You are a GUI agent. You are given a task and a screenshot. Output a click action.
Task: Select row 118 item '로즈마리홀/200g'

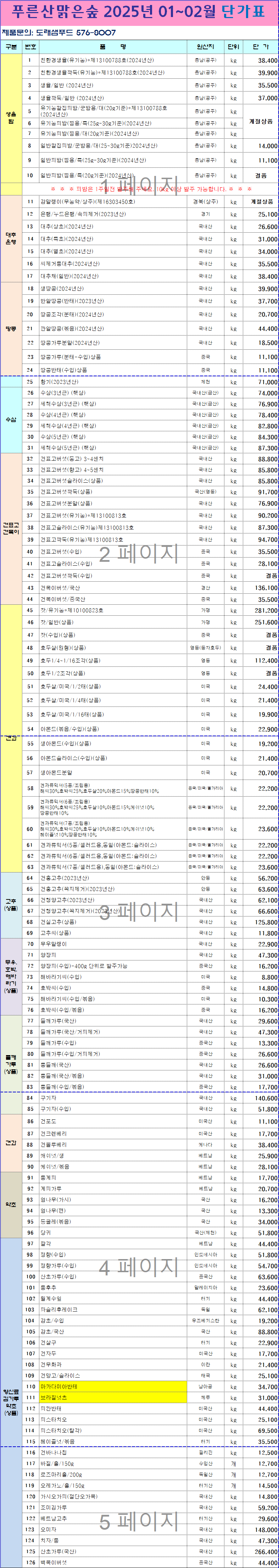tap(61, 1475)
